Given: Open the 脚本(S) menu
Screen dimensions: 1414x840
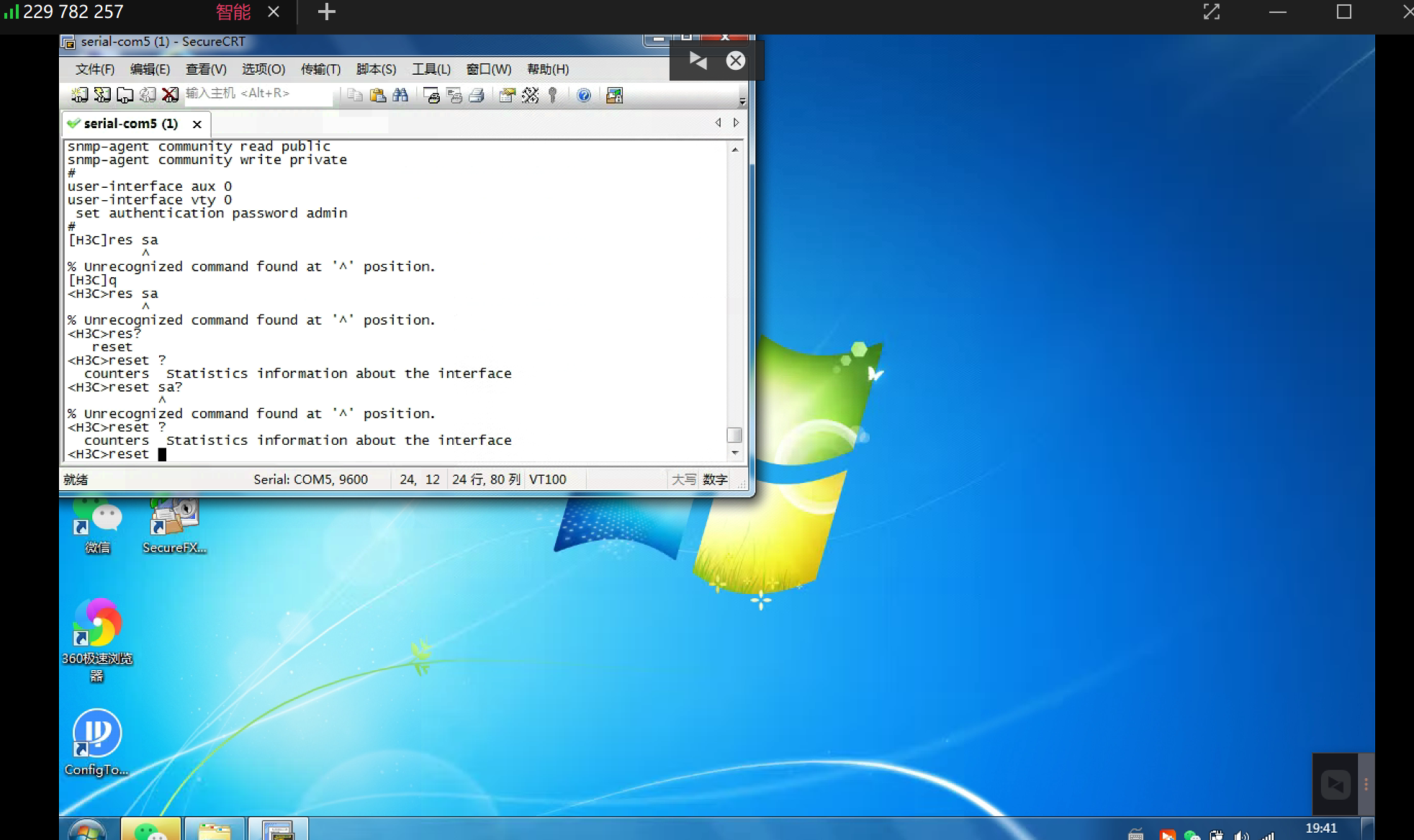Looking at the screenshot, I should coord(376,69).
